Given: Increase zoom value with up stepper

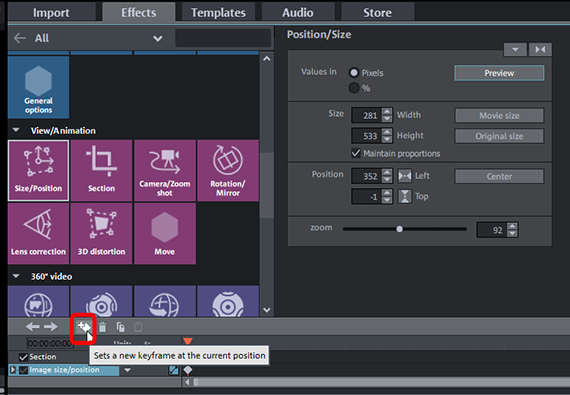Looking at the screenshot, I should [x=513, y=226].
